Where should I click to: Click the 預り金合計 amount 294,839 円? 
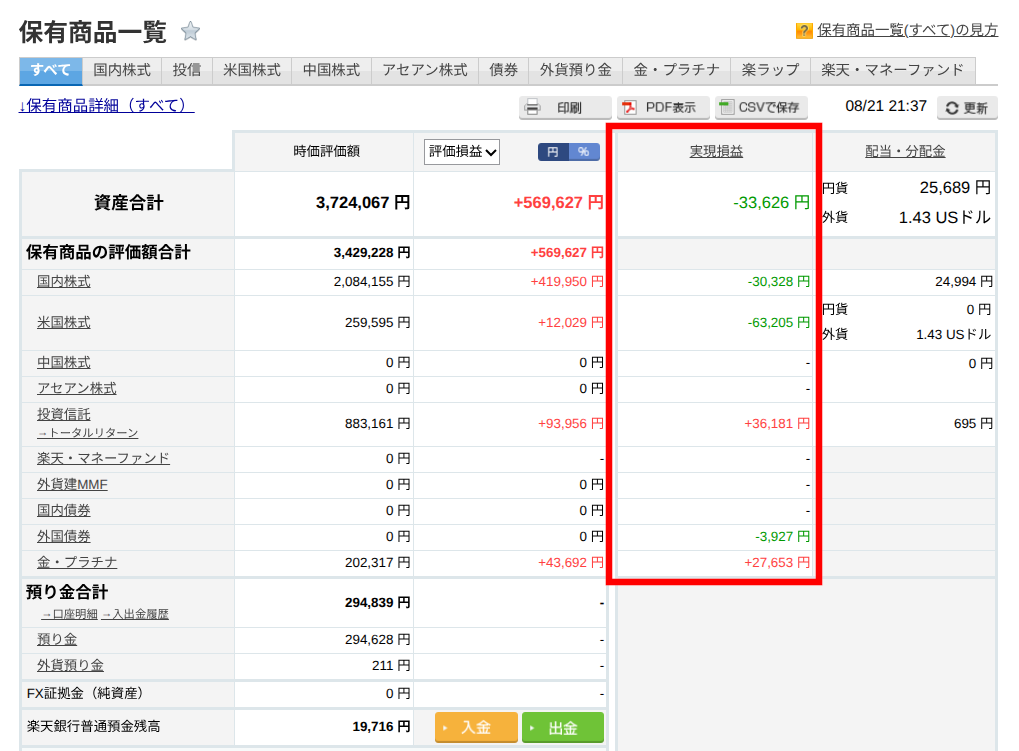pos(378,603)
